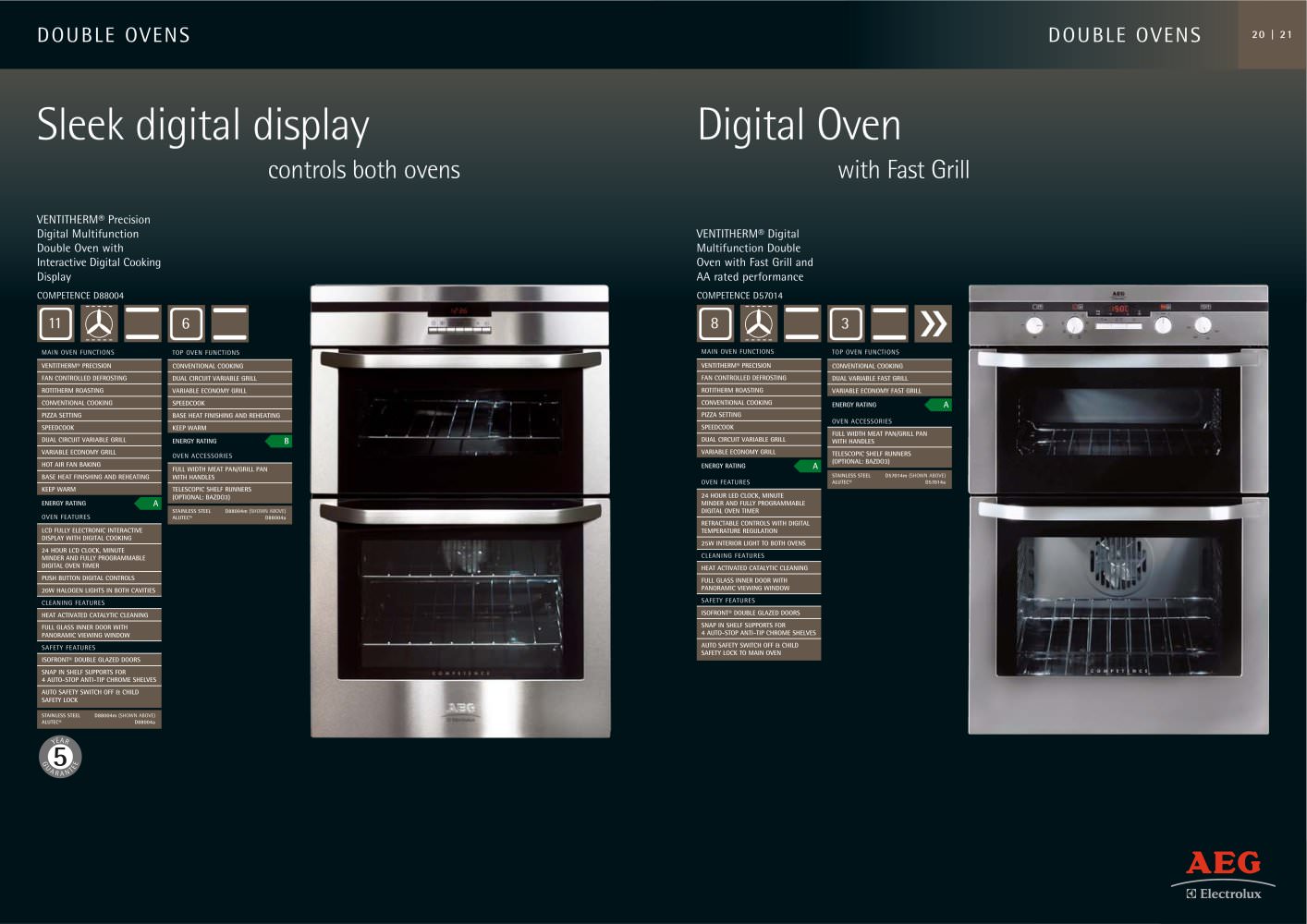Click the right 'DOUBLE OVENS' page header

pos(1125,35)
